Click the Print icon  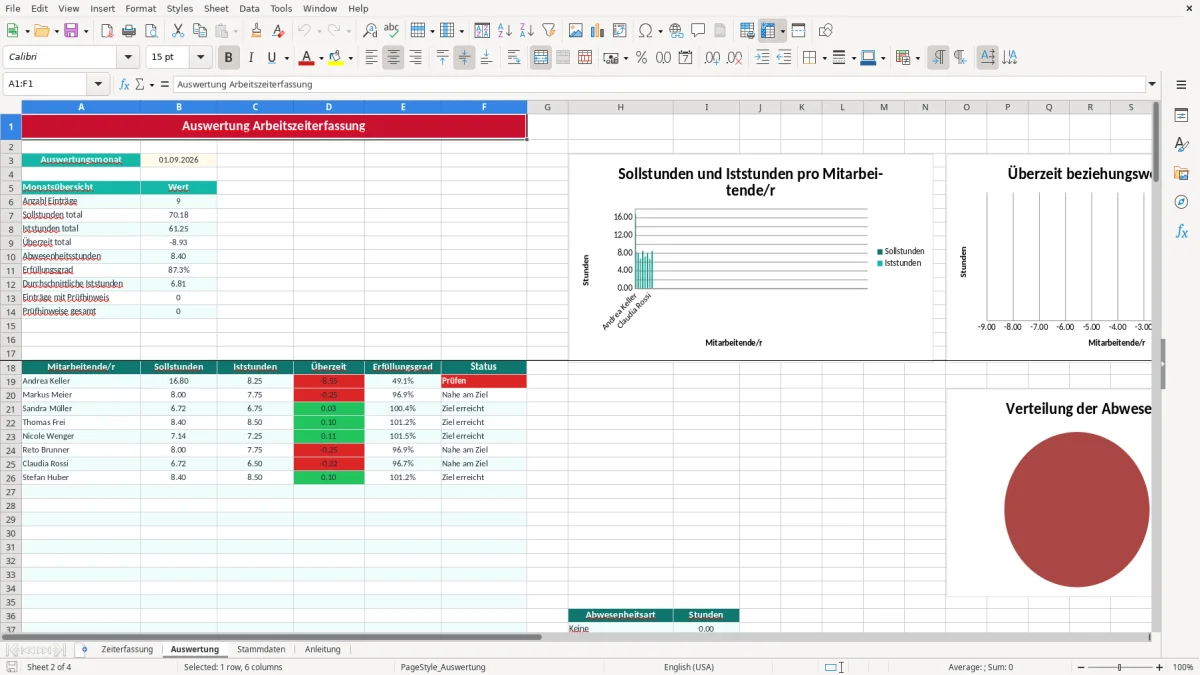pyautogui.click(x=129, y=31)
